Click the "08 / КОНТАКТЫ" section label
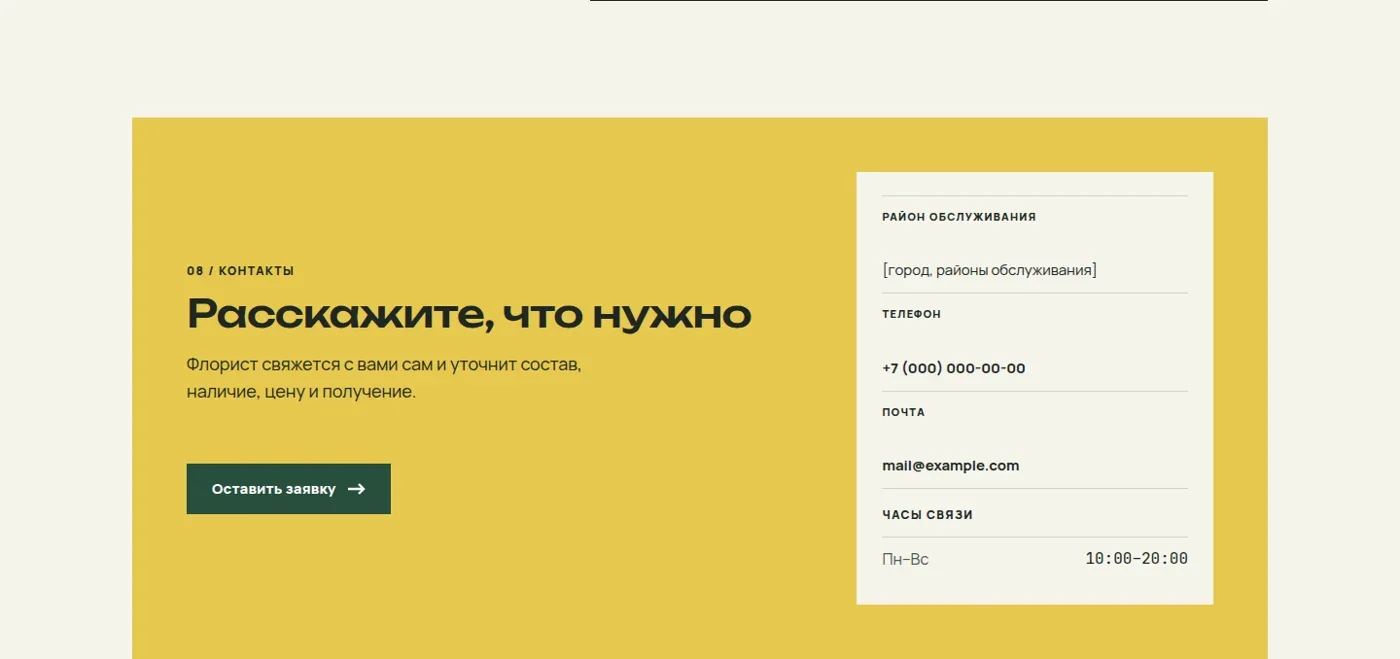 click(240, 271)
